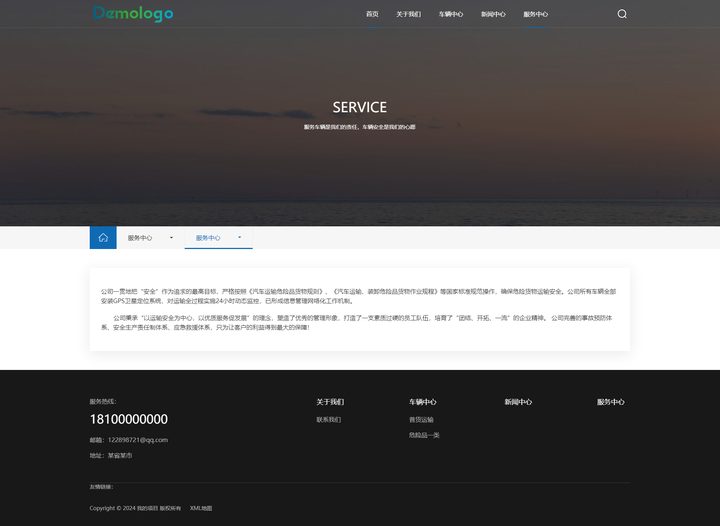Click the 服务热线 label in footer
This screenshot has height=526, width=720.
point(103,401)
